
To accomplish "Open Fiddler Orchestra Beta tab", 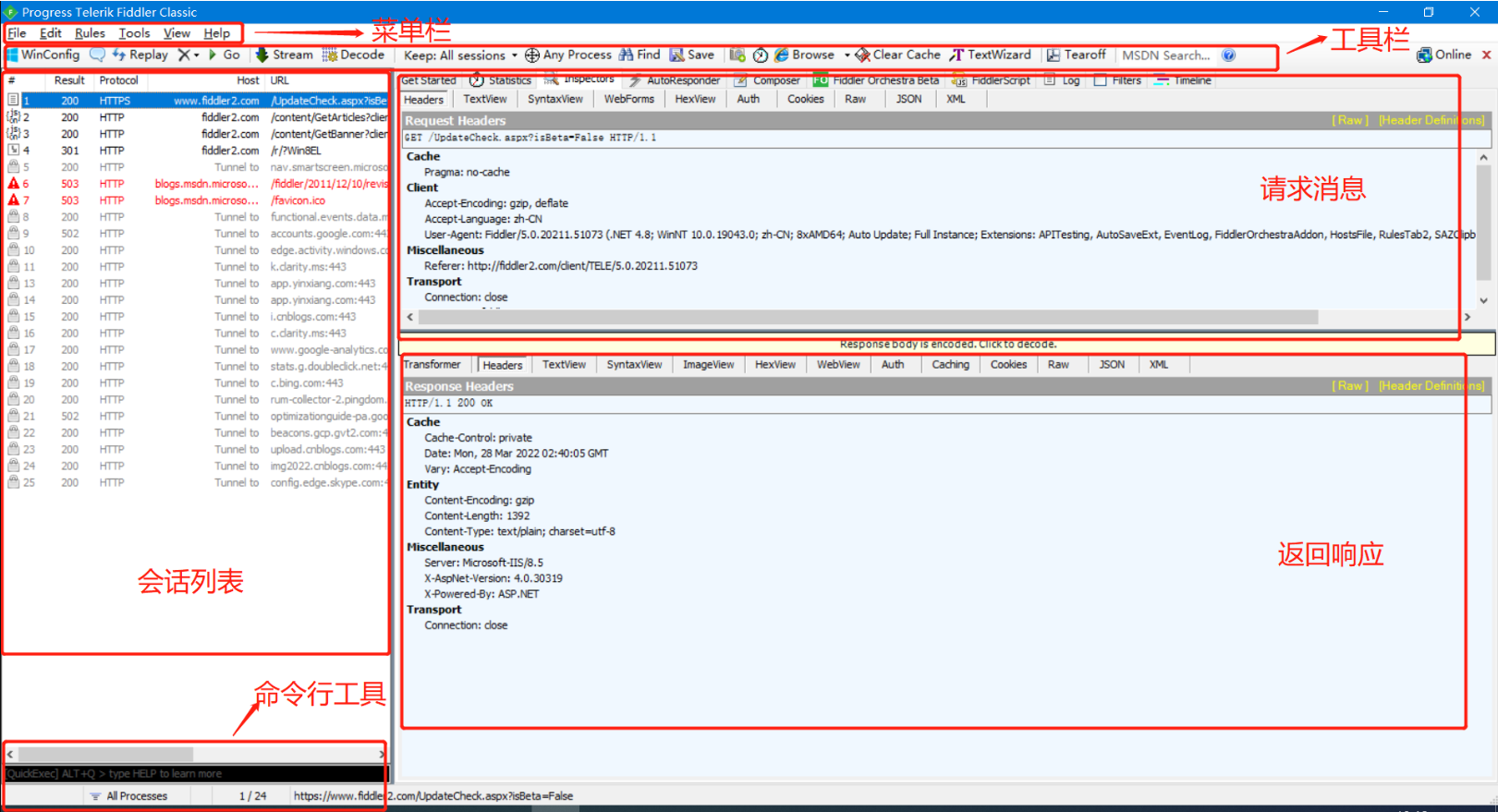I will [876, 81].
